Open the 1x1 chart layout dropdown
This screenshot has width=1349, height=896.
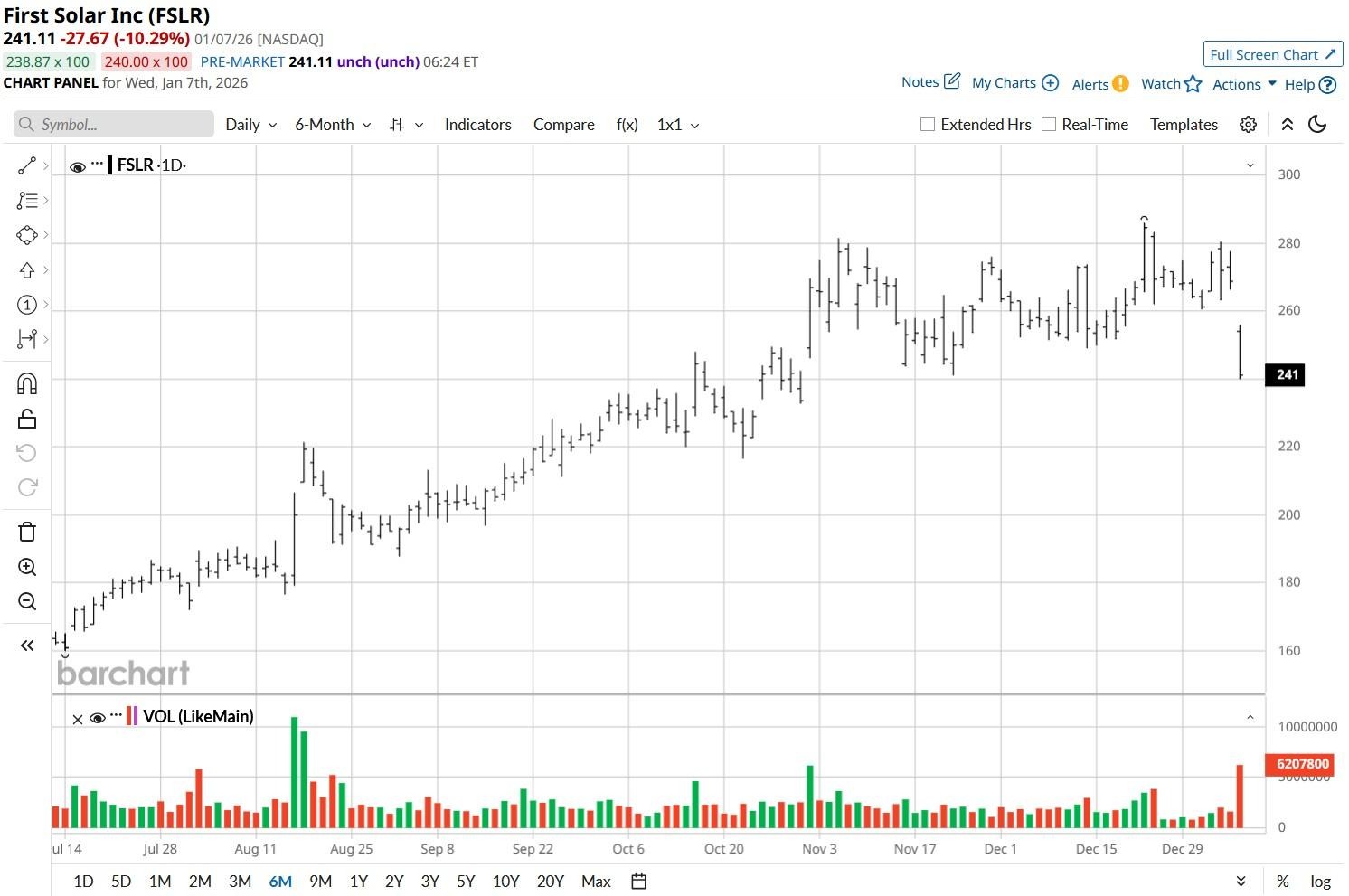click(x=678, y=125)
